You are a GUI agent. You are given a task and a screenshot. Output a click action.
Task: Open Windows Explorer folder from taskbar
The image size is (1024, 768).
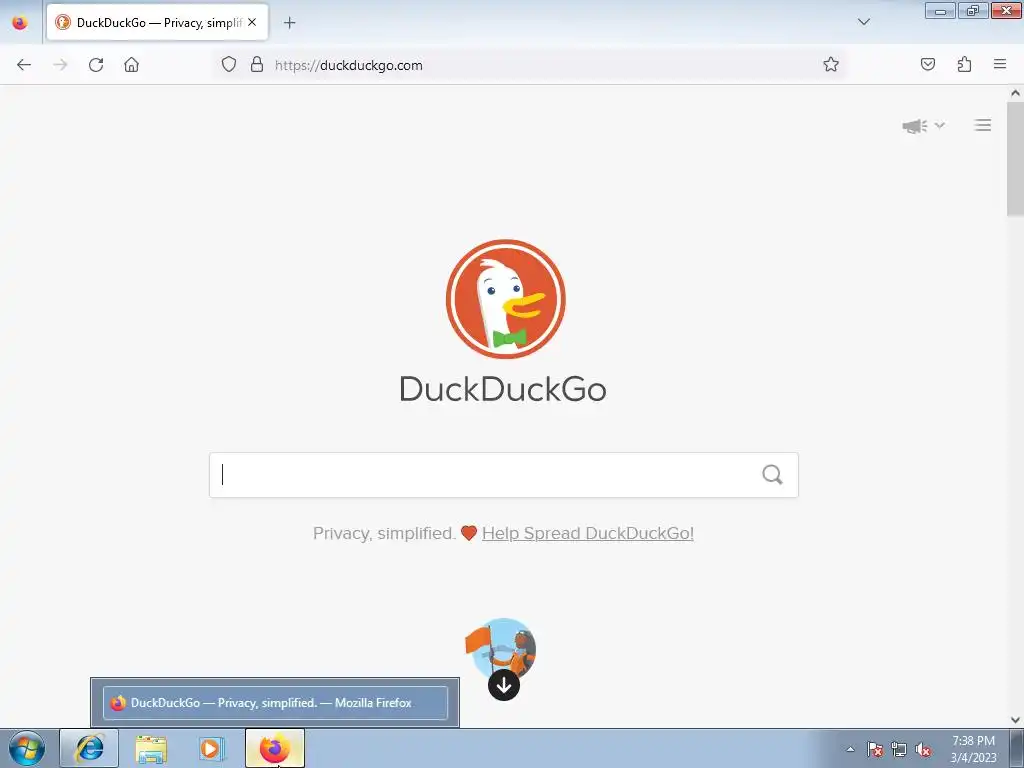151,748
